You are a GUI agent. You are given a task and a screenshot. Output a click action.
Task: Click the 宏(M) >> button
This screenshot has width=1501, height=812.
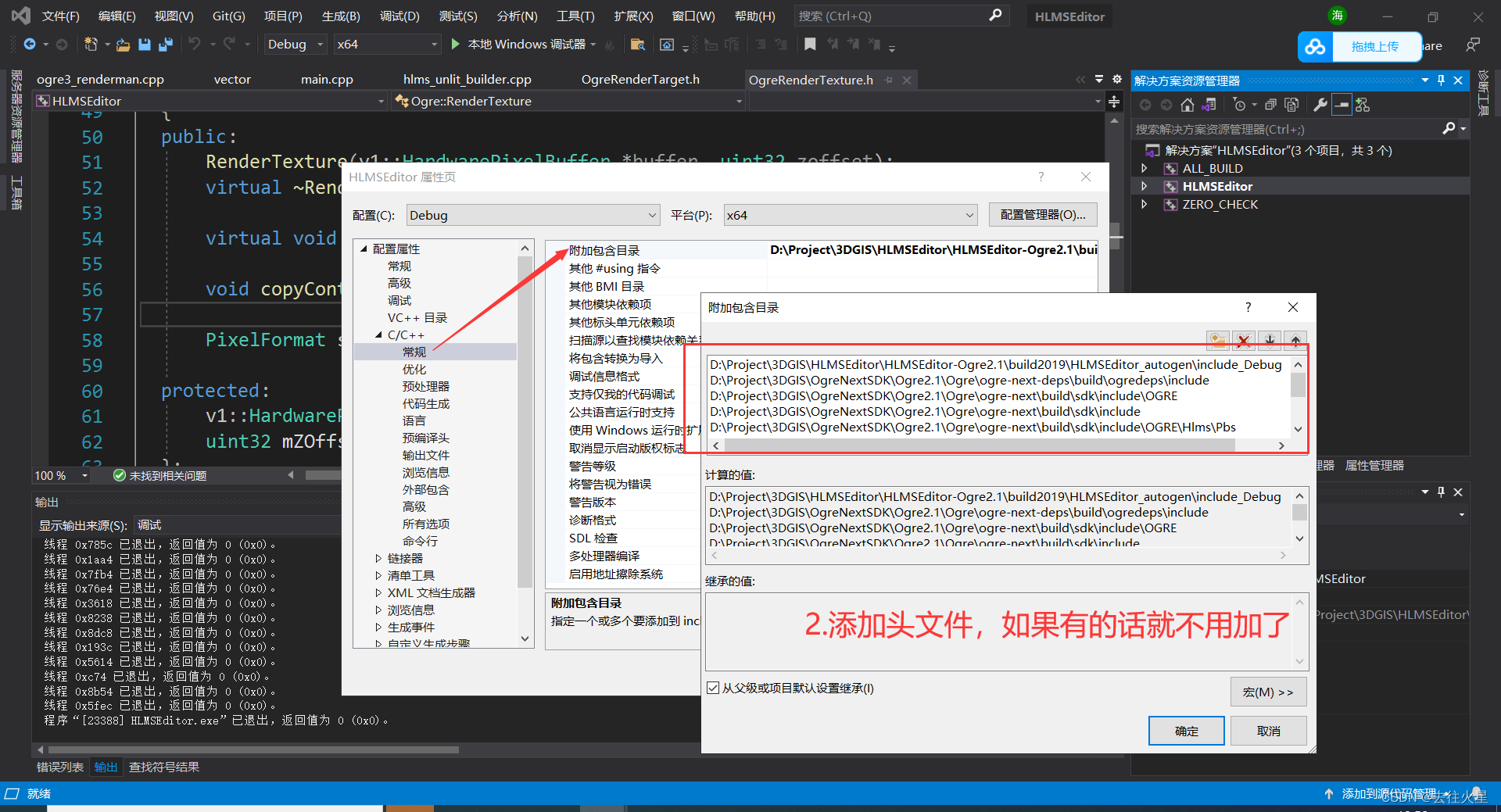click(x=1268, y=692)
